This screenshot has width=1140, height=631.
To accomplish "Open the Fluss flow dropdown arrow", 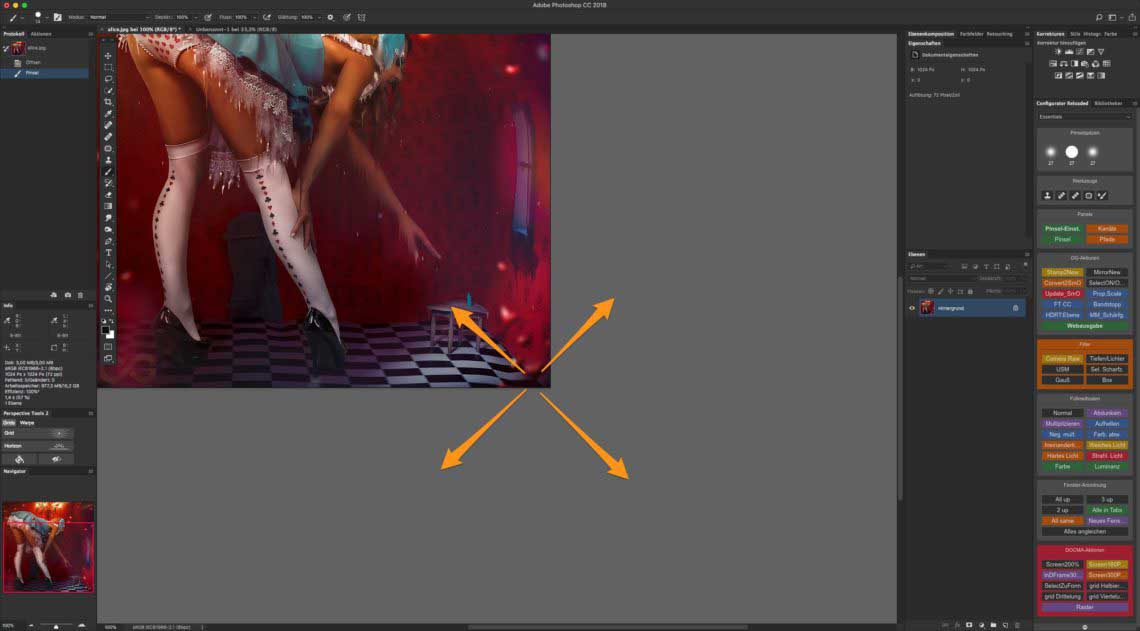I will [254, 17].
